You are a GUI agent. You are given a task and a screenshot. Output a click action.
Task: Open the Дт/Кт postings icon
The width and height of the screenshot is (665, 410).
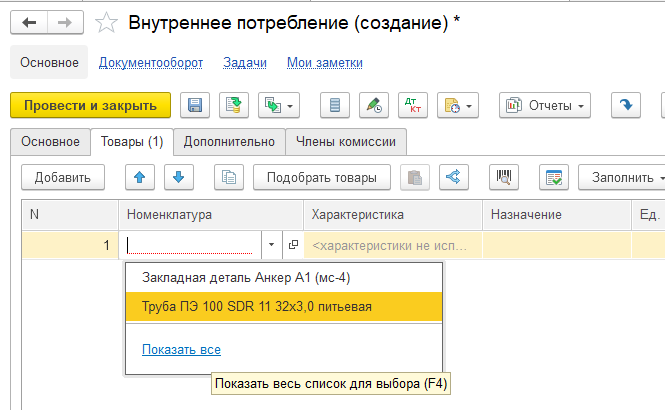pos(412,105)
